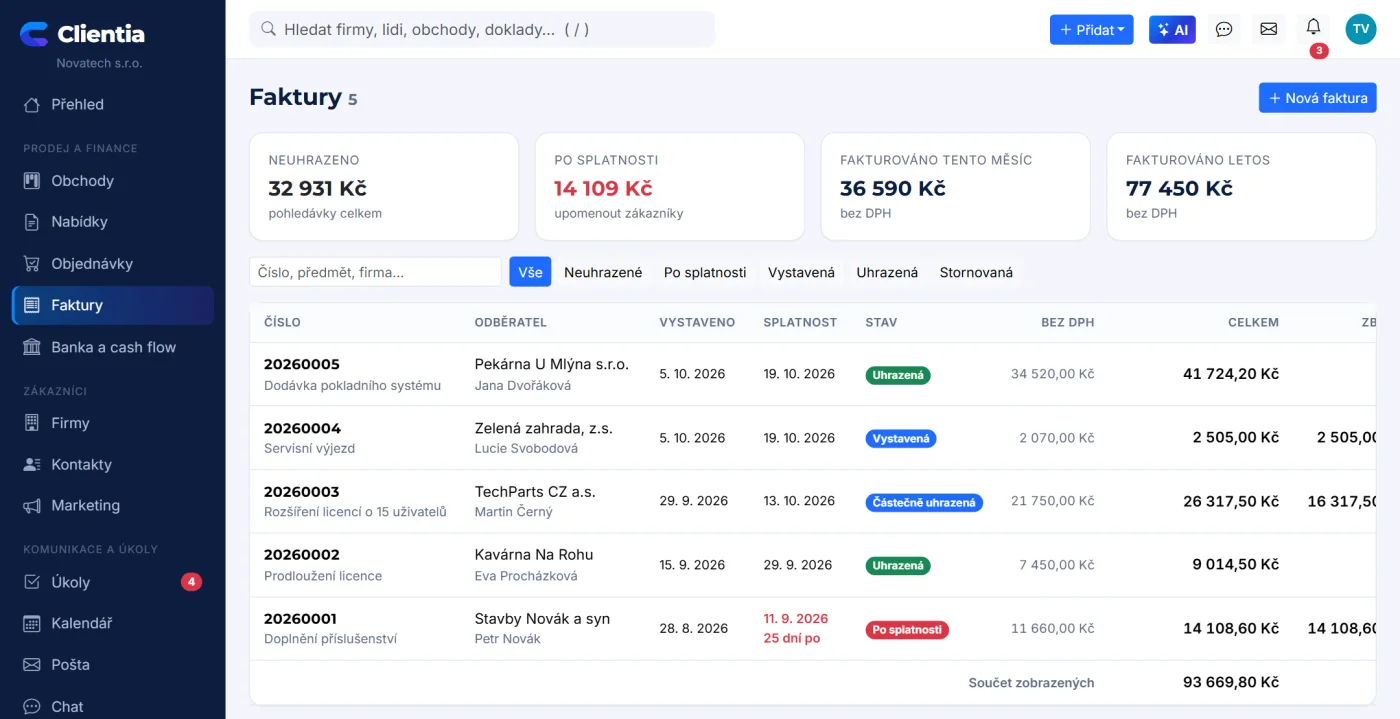Click the Neuhrazeno 32 931 Kč card
1400x719 pixels.
coord(384,187)
